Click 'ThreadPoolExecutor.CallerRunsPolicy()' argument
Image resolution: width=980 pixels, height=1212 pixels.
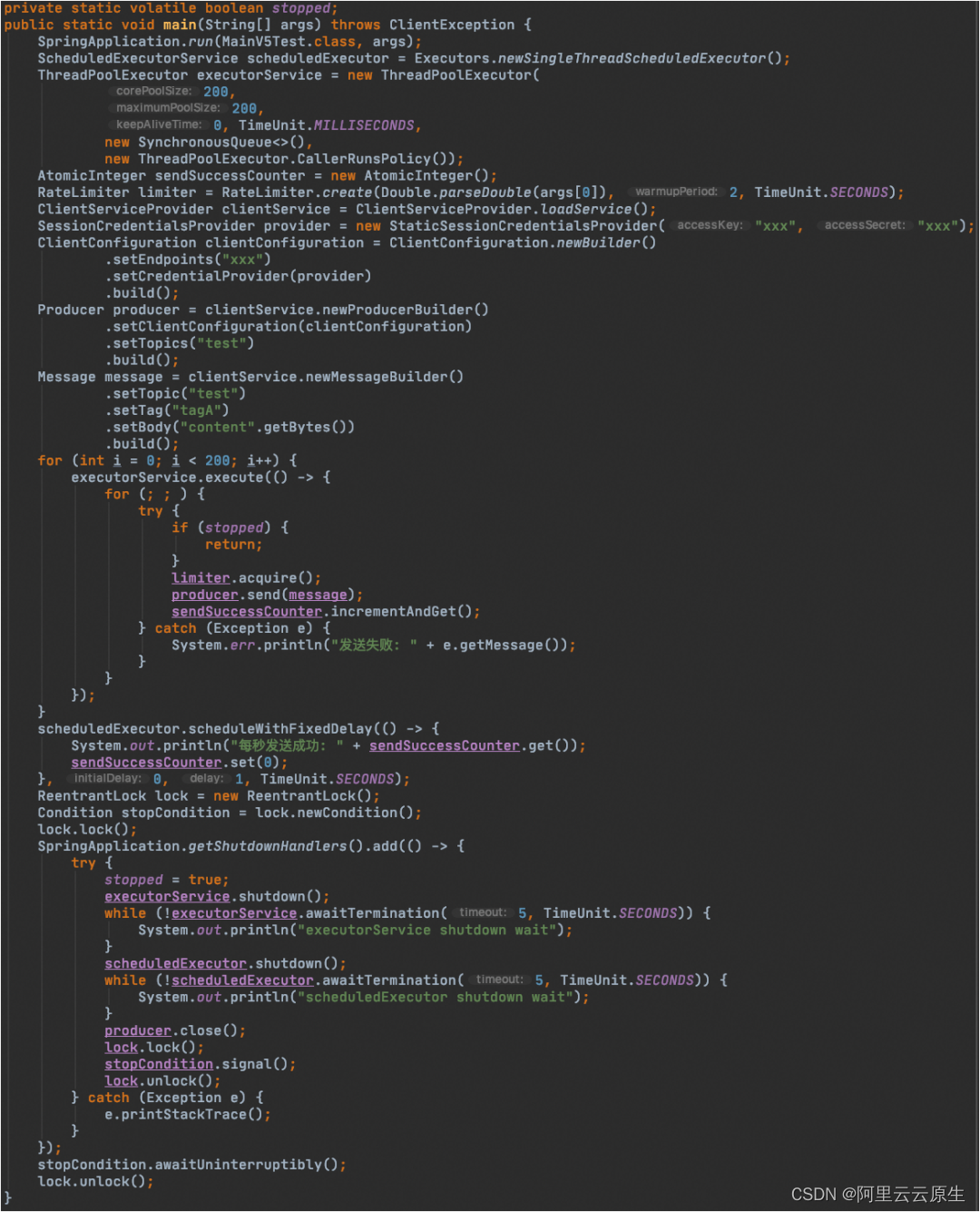pos(297,159)
